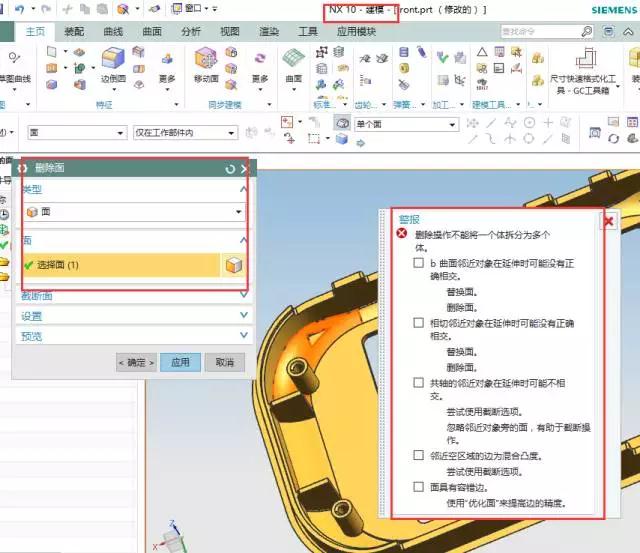
Task: Switch to the 装配 ribbon tab
Action: point(74,31)
